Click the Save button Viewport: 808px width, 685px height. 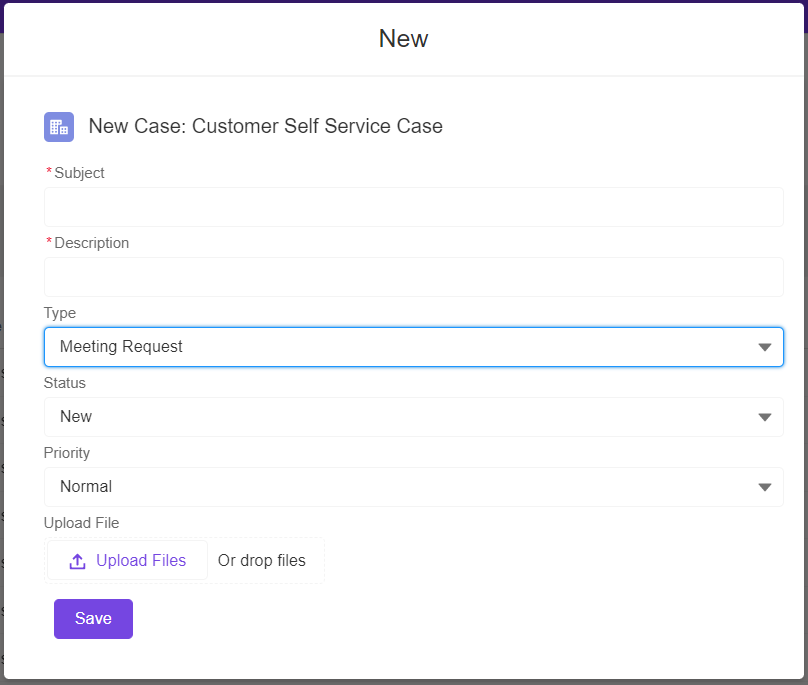[93, 618]
